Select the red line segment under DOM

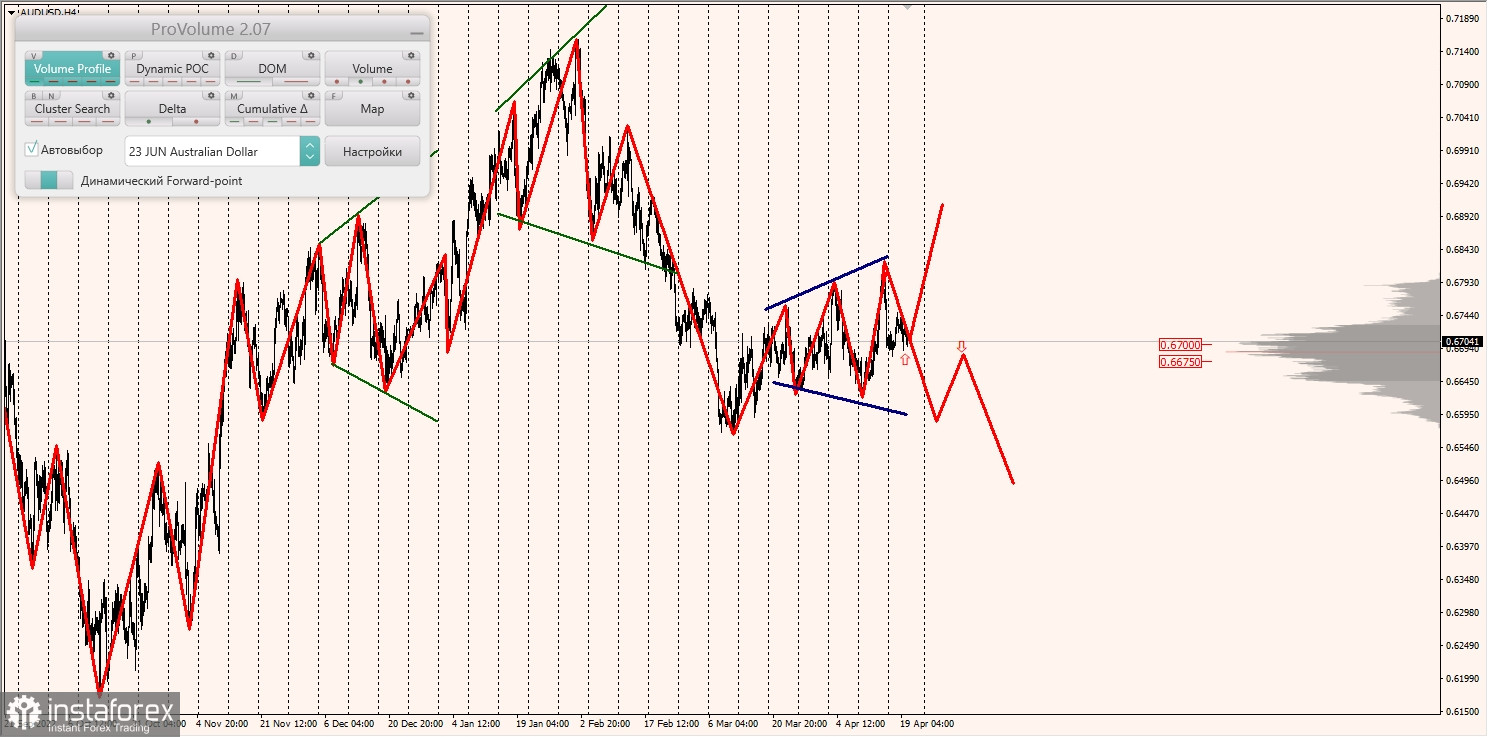point(296,81)
